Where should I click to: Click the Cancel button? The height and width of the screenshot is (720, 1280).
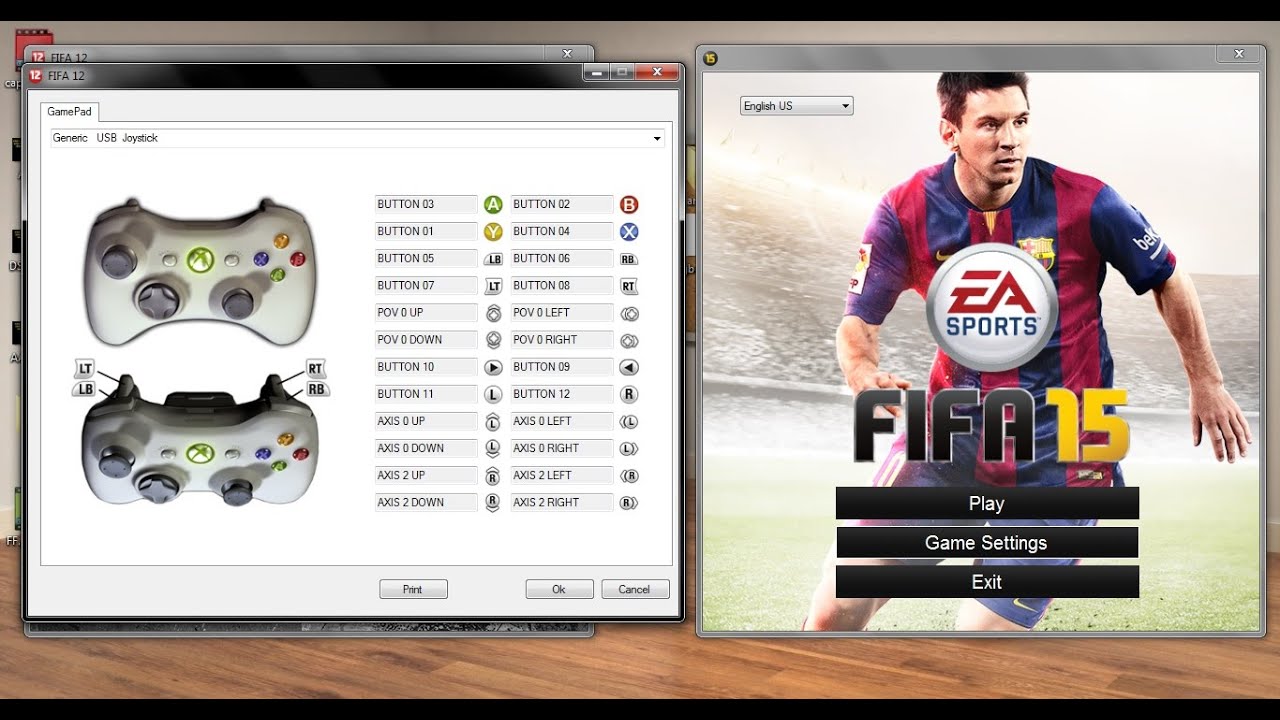tap(635, 589)
